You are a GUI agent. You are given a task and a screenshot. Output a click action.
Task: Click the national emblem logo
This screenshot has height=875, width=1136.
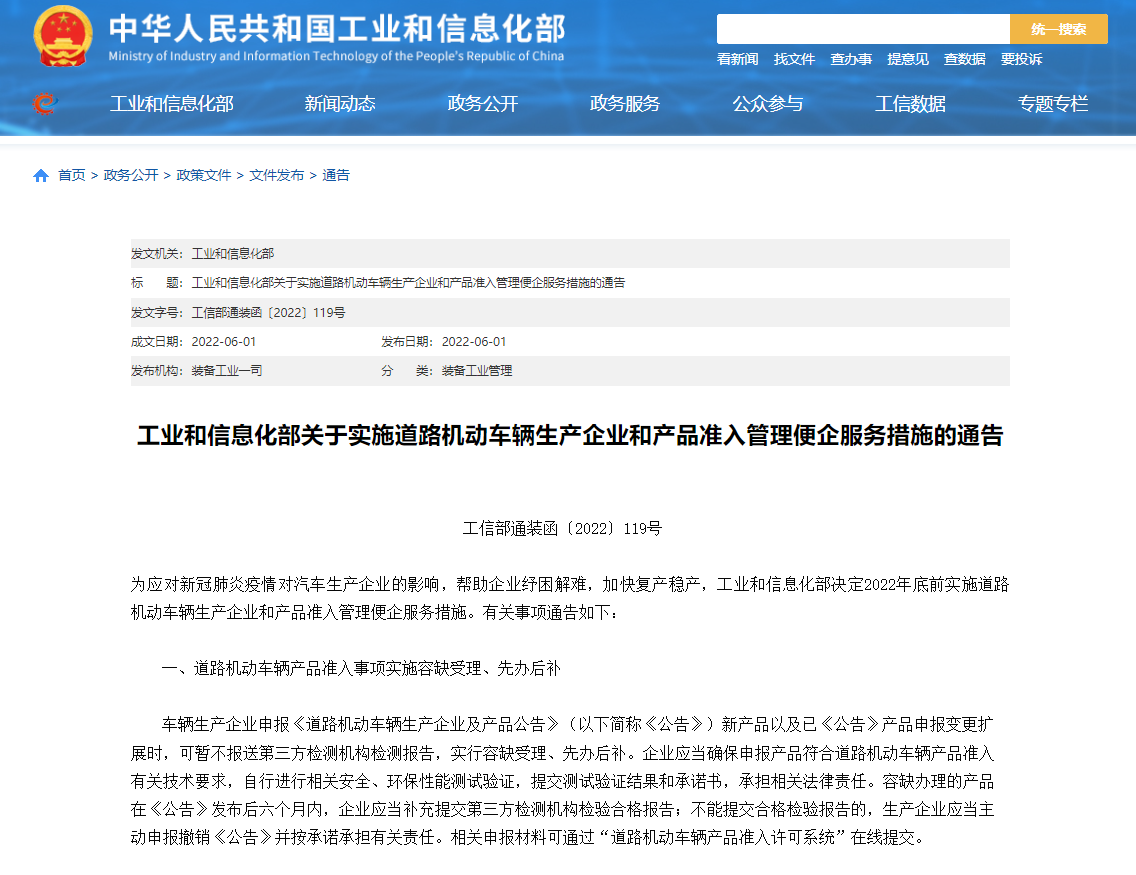point(63,36)
